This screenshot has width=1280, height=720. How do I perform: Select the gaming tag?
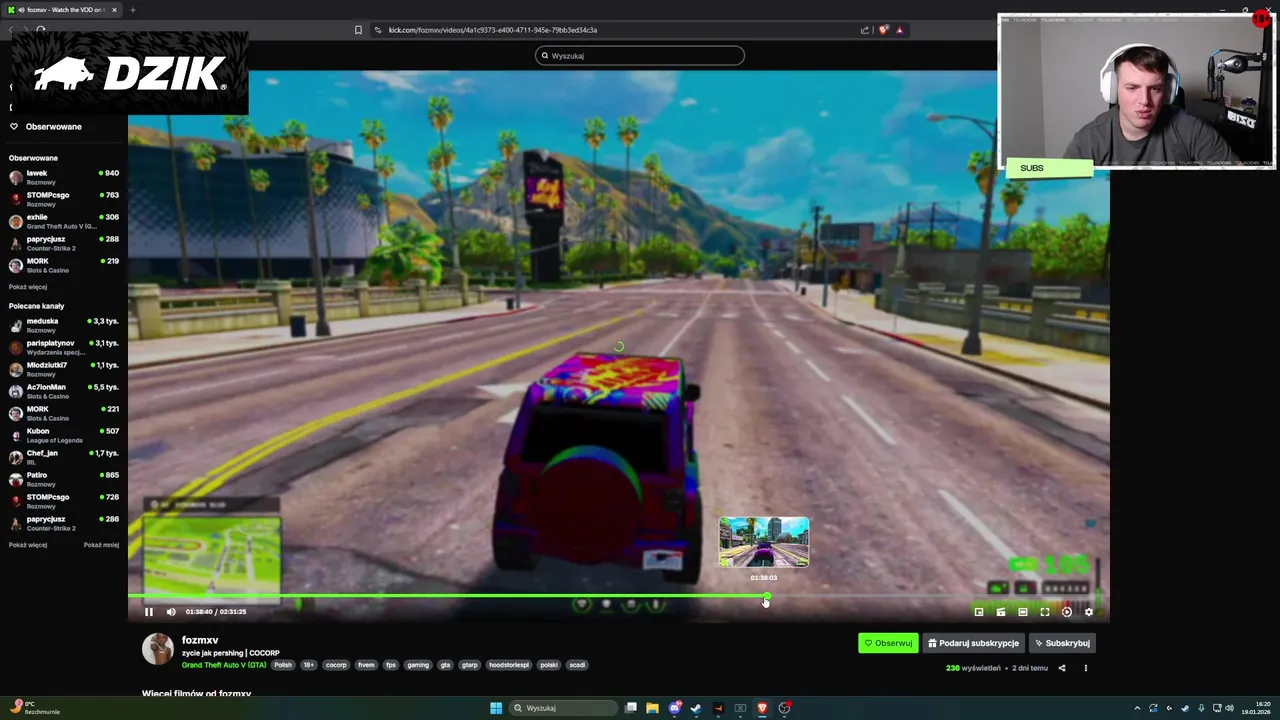pyautogui.click(x=418, y=665)
